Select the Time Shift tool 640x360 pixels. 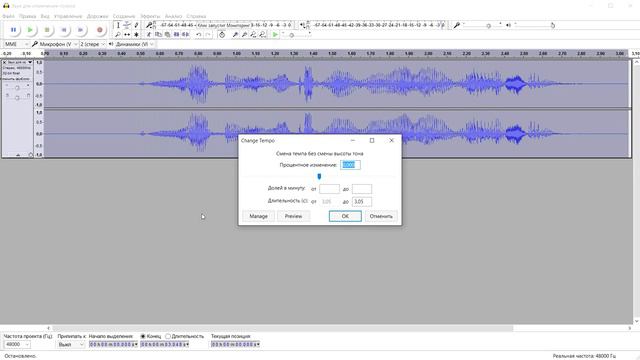click(127, 35)
